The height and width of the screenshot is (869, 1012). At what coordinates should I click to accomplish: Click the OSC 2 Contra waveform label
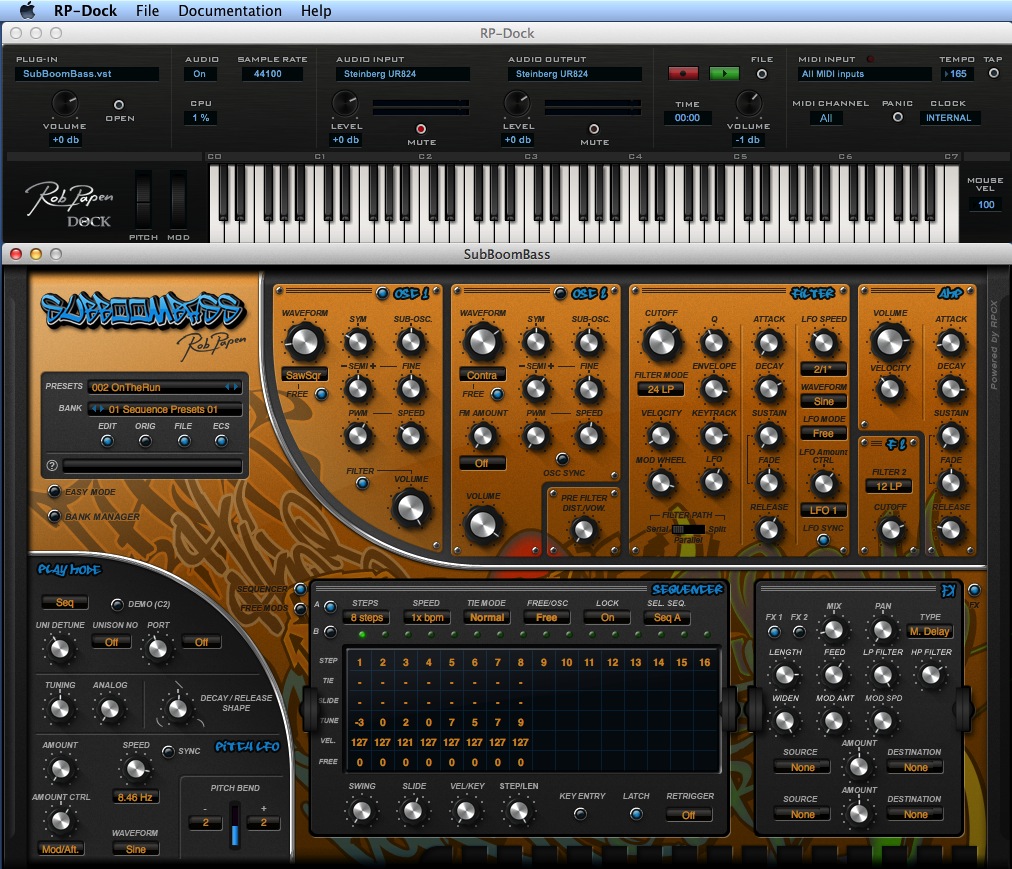[482, 375]
